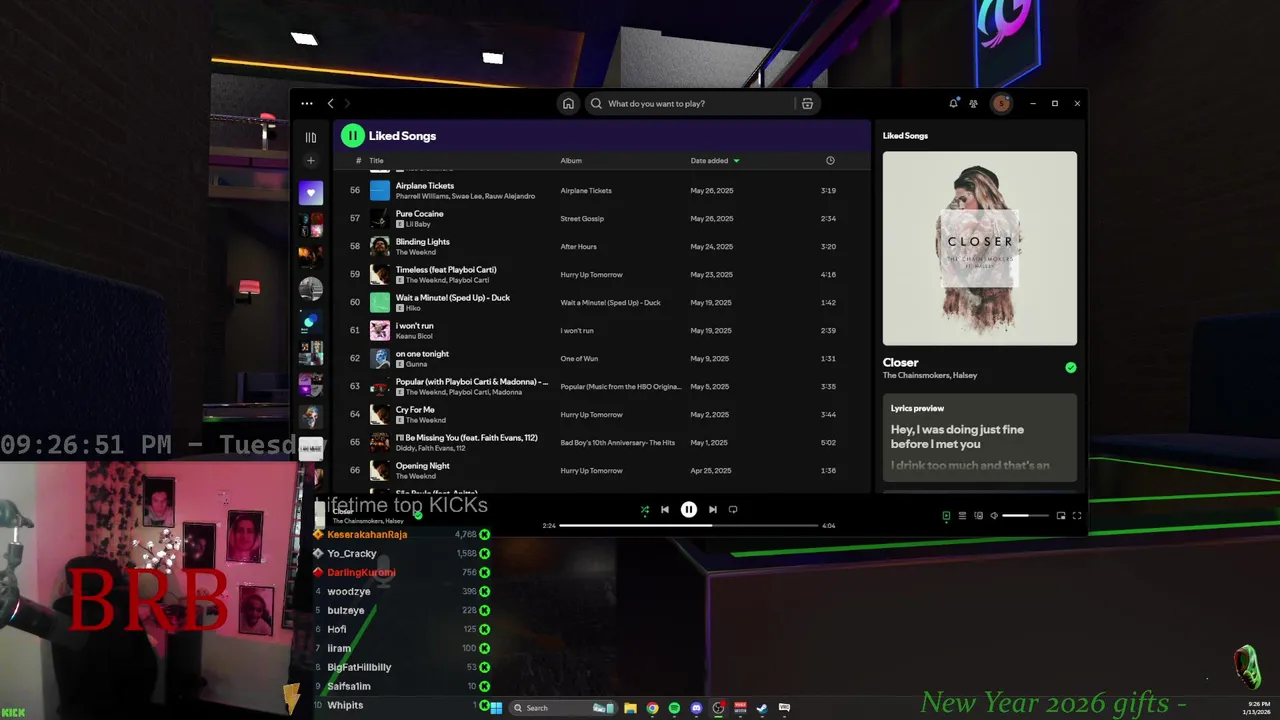This screenshot has height=720, width=1280.
Task: Open Windows Start menu
Action: click(x=496, y=708)
